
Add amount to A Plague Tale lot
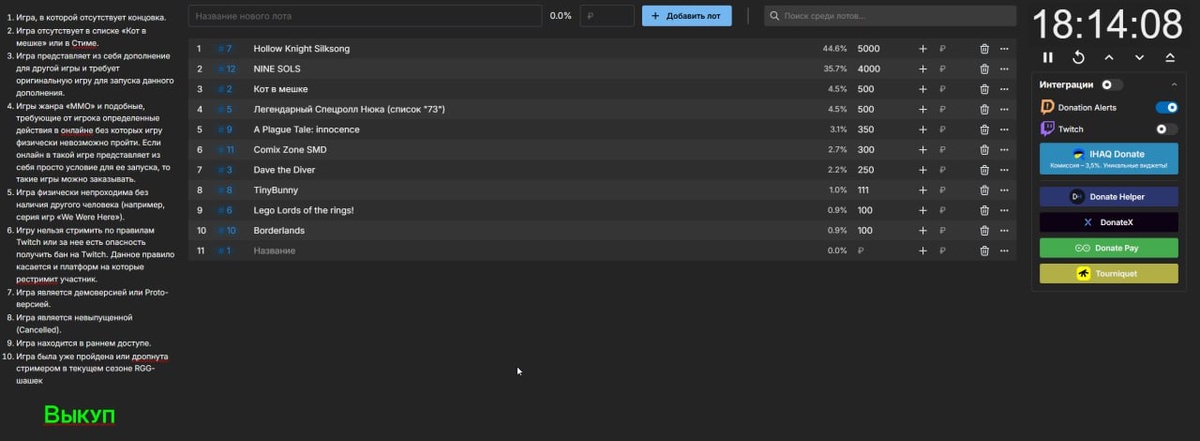tap(923, 130)
